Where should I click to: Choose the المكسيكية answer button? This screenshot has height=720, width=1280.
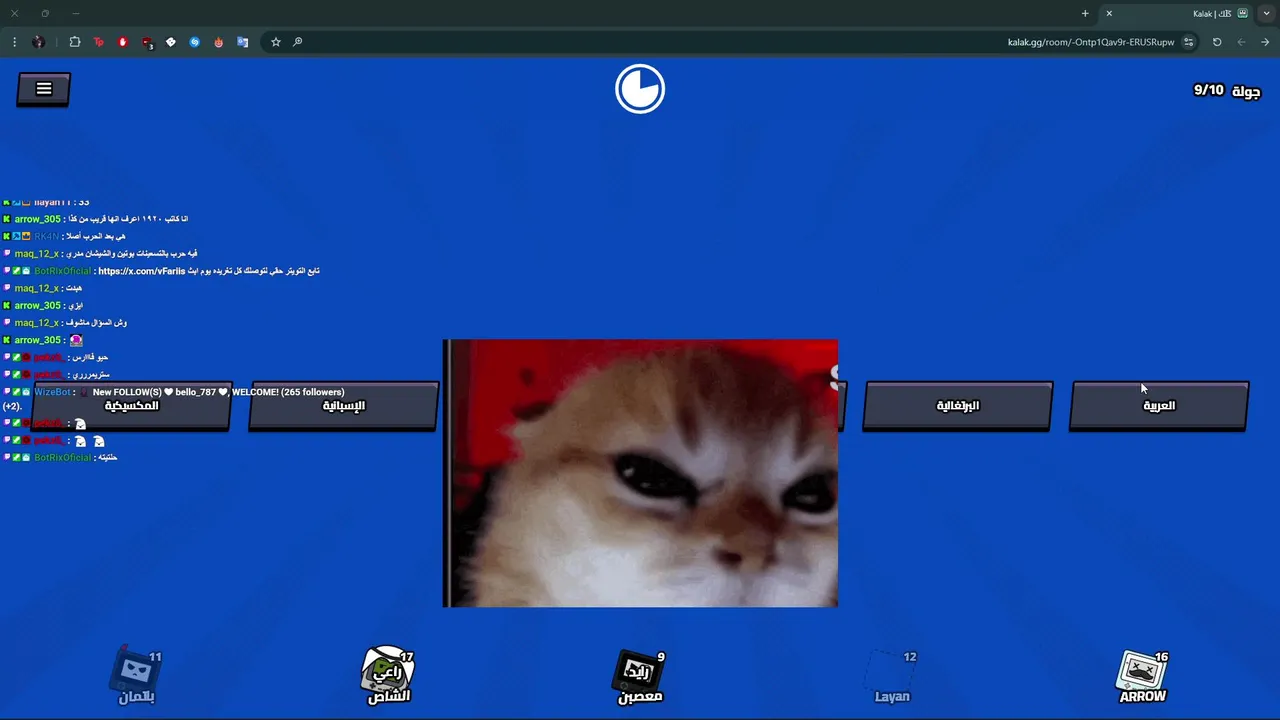tap(131, 406)
